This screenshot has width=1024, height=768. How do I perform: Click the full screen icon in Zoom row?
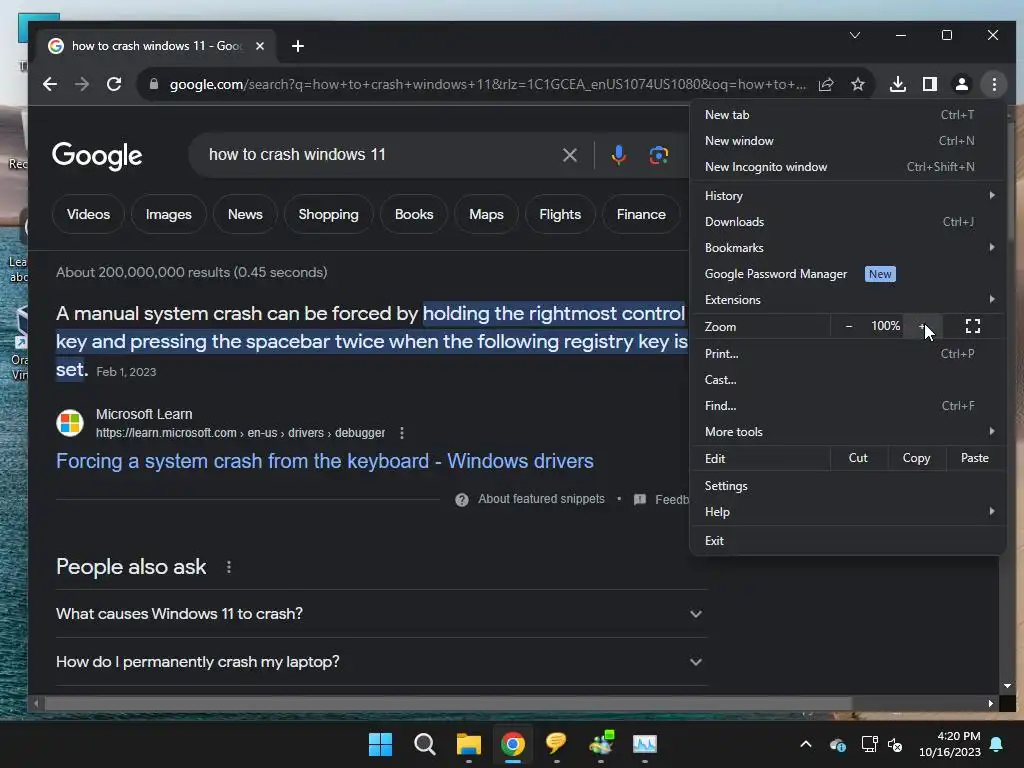(x=972, y=326)
